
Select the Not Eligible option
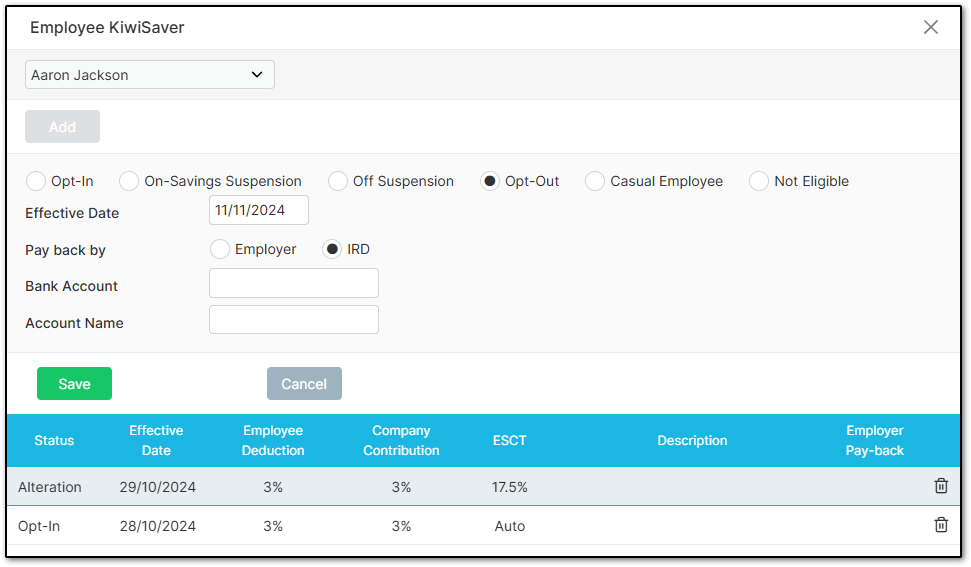point(759,181)
